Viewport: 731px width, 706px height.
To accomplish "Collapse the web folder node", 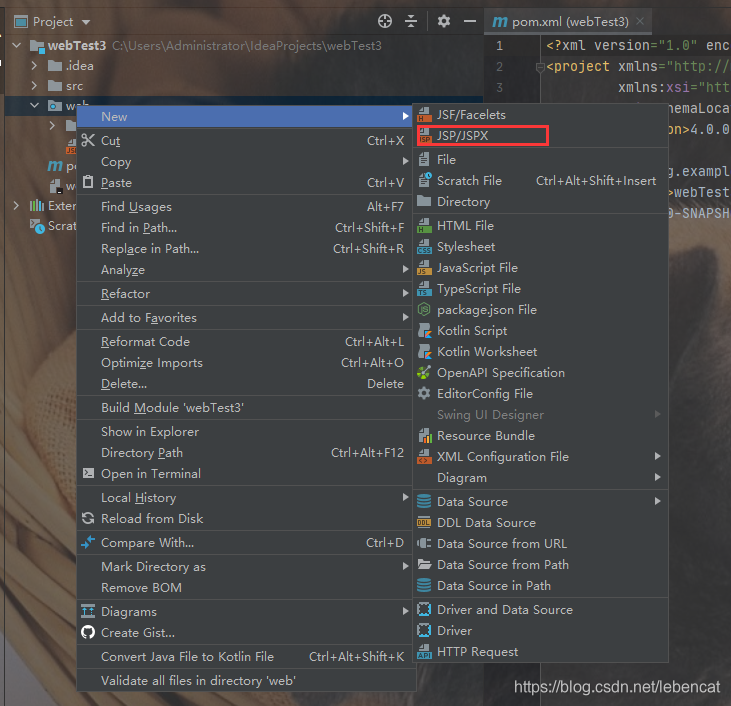I will (34, 105).
